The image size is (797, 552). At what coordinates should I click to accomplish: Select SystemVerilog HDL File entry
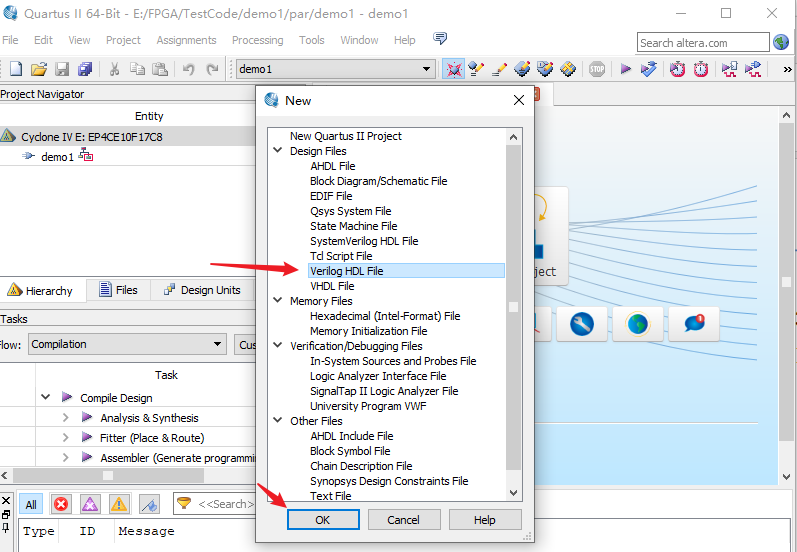(364, 241)
